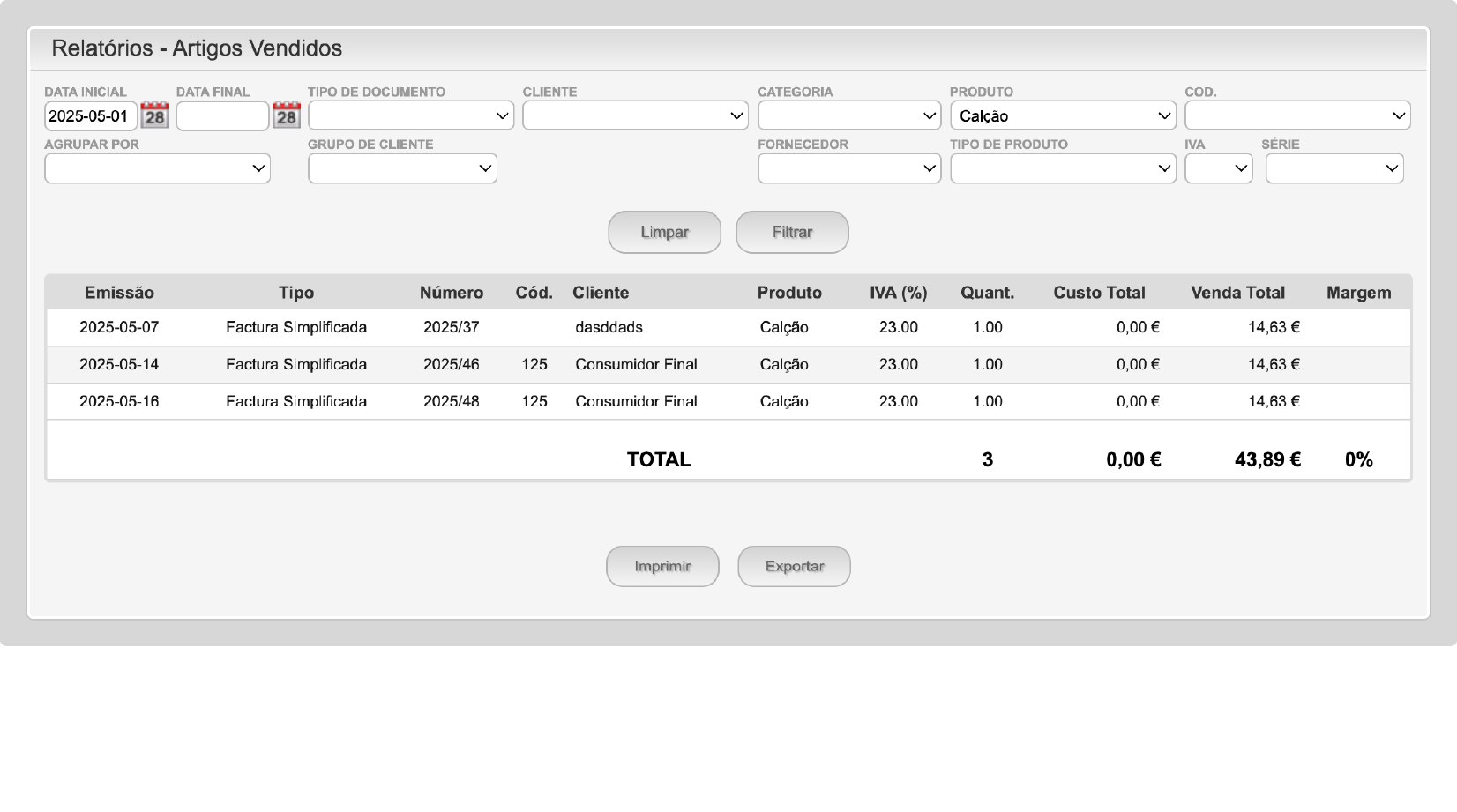Open the Cliente dropdown list
Viewport: 1457px width, 812px height.
coord(635,115)
